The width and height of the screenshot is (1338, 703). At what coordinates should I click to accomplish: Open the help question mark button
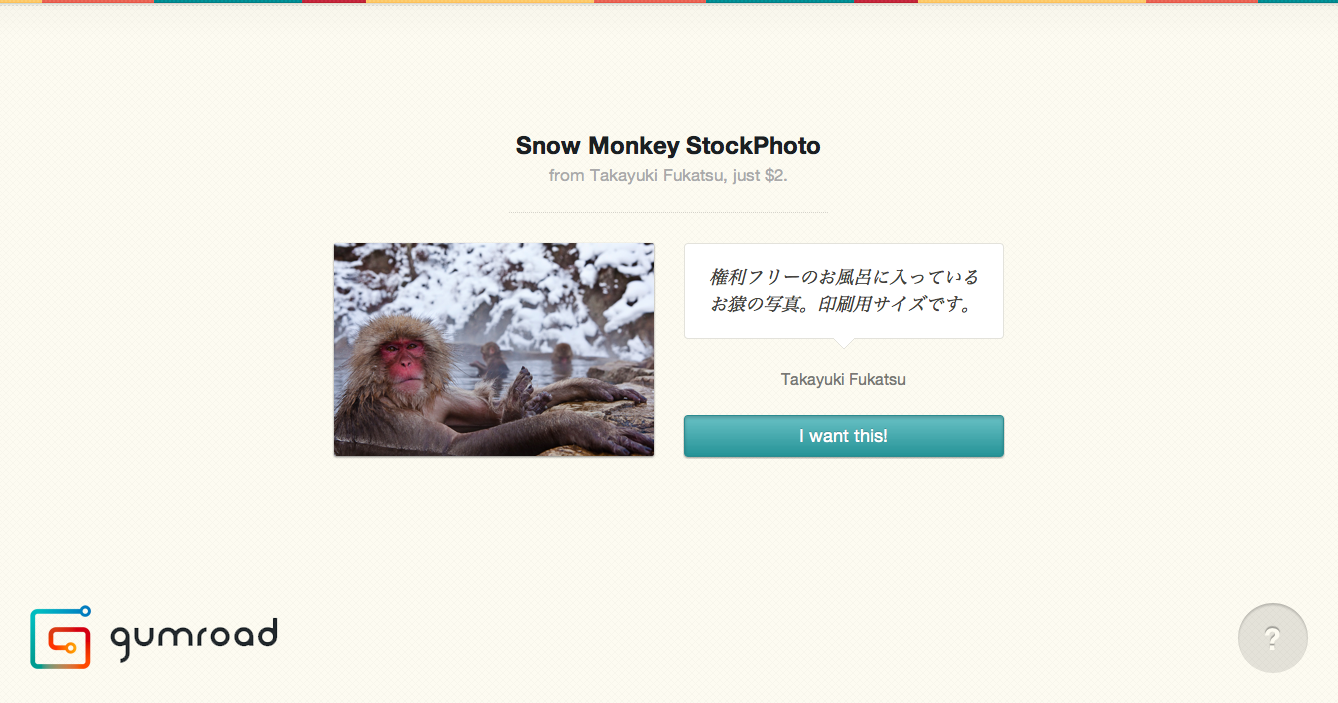[x=1272, y=638]
